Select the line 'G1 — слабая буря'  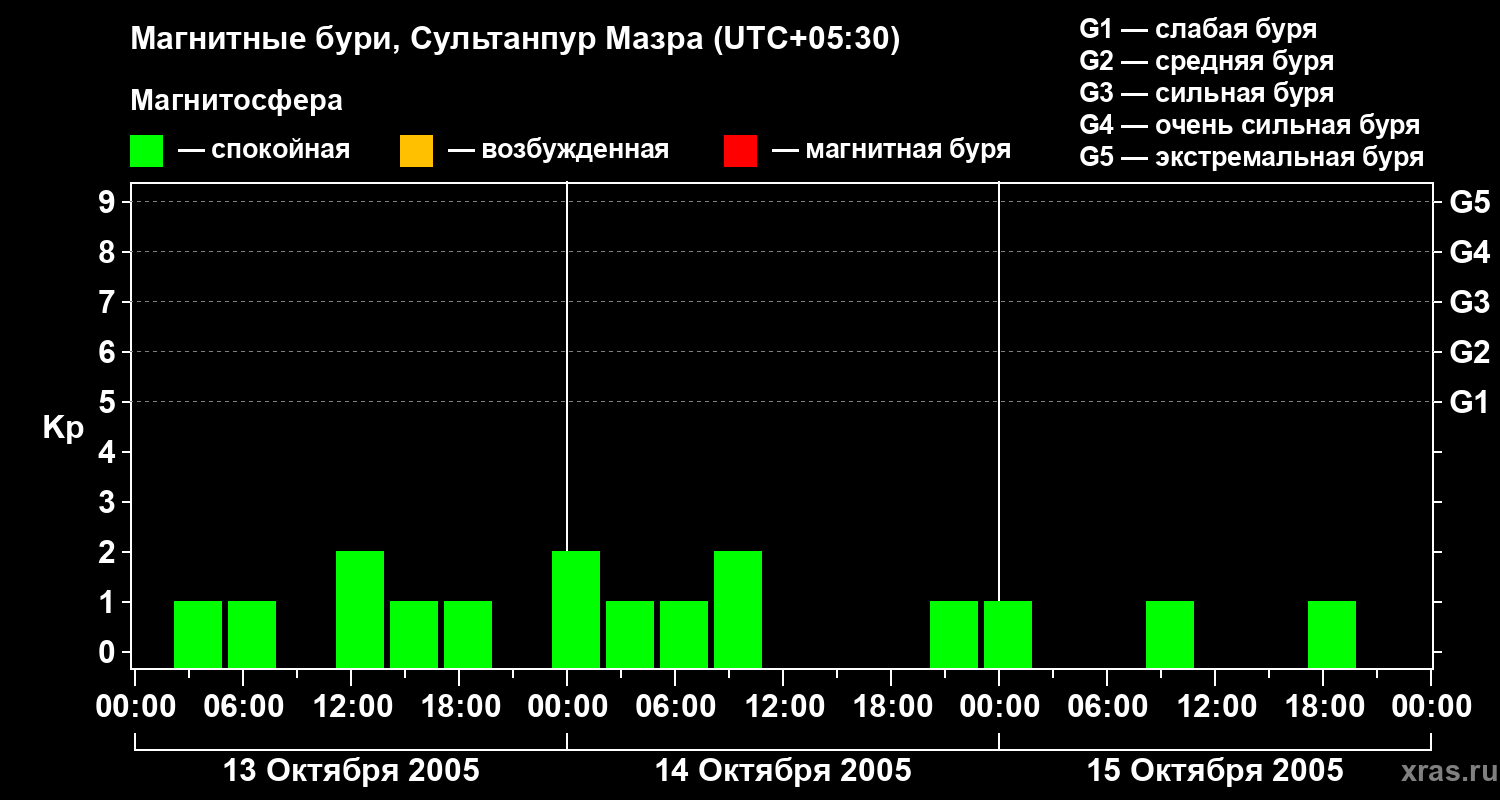point(1198,29)
